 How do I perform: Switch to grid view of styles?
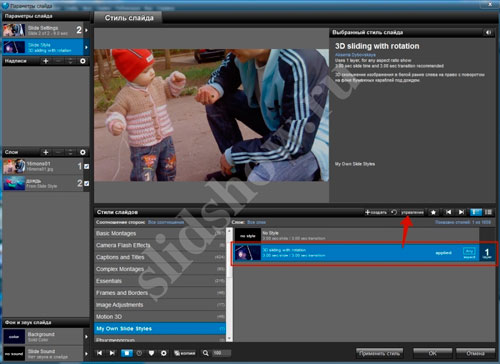488,212
